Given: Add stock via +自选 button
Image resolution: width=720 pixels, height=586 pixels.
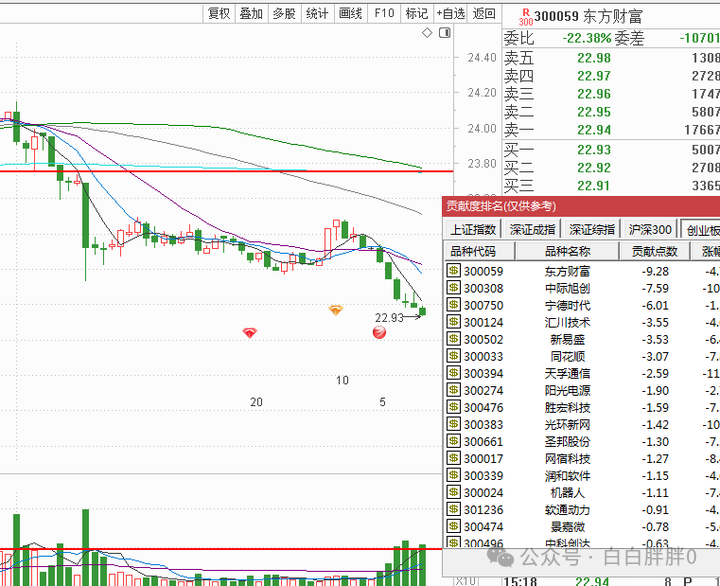Looking at the screenshot, I should 450,13.
